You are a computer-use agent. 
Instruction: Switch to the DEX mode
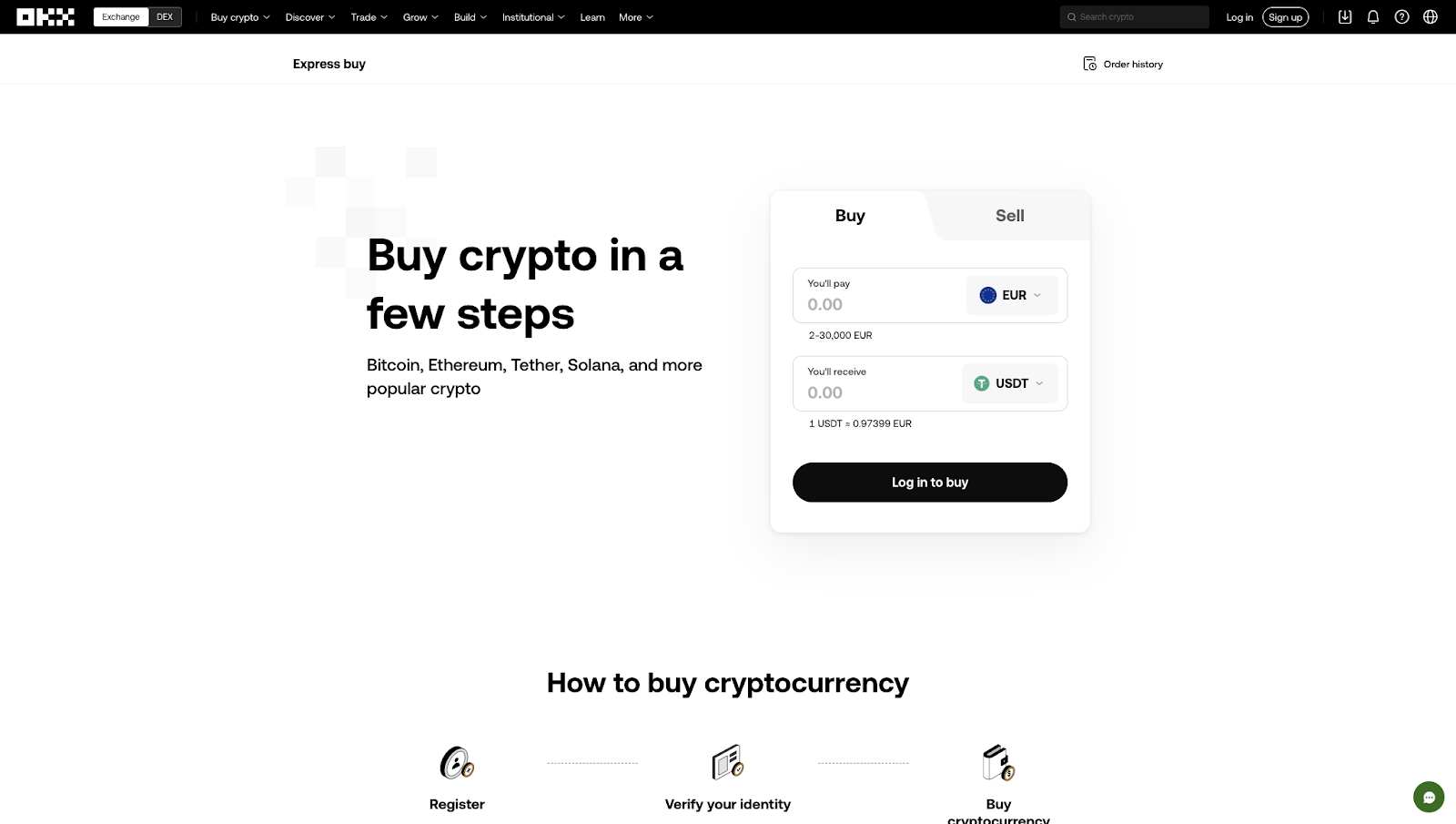(165, 16)
